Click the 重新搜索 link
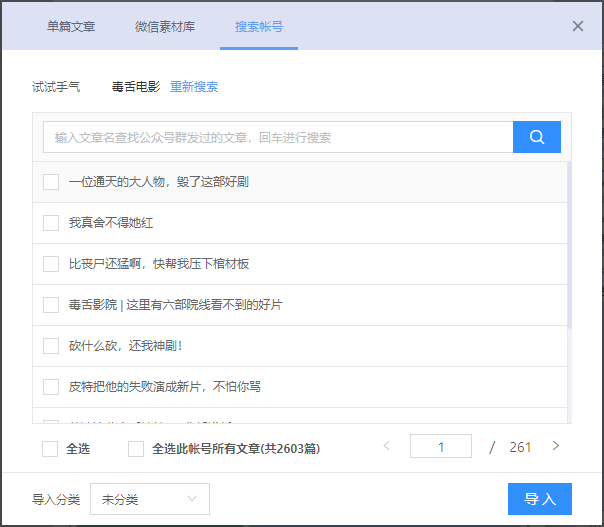 pyautogui.click(x=194, y=86)
